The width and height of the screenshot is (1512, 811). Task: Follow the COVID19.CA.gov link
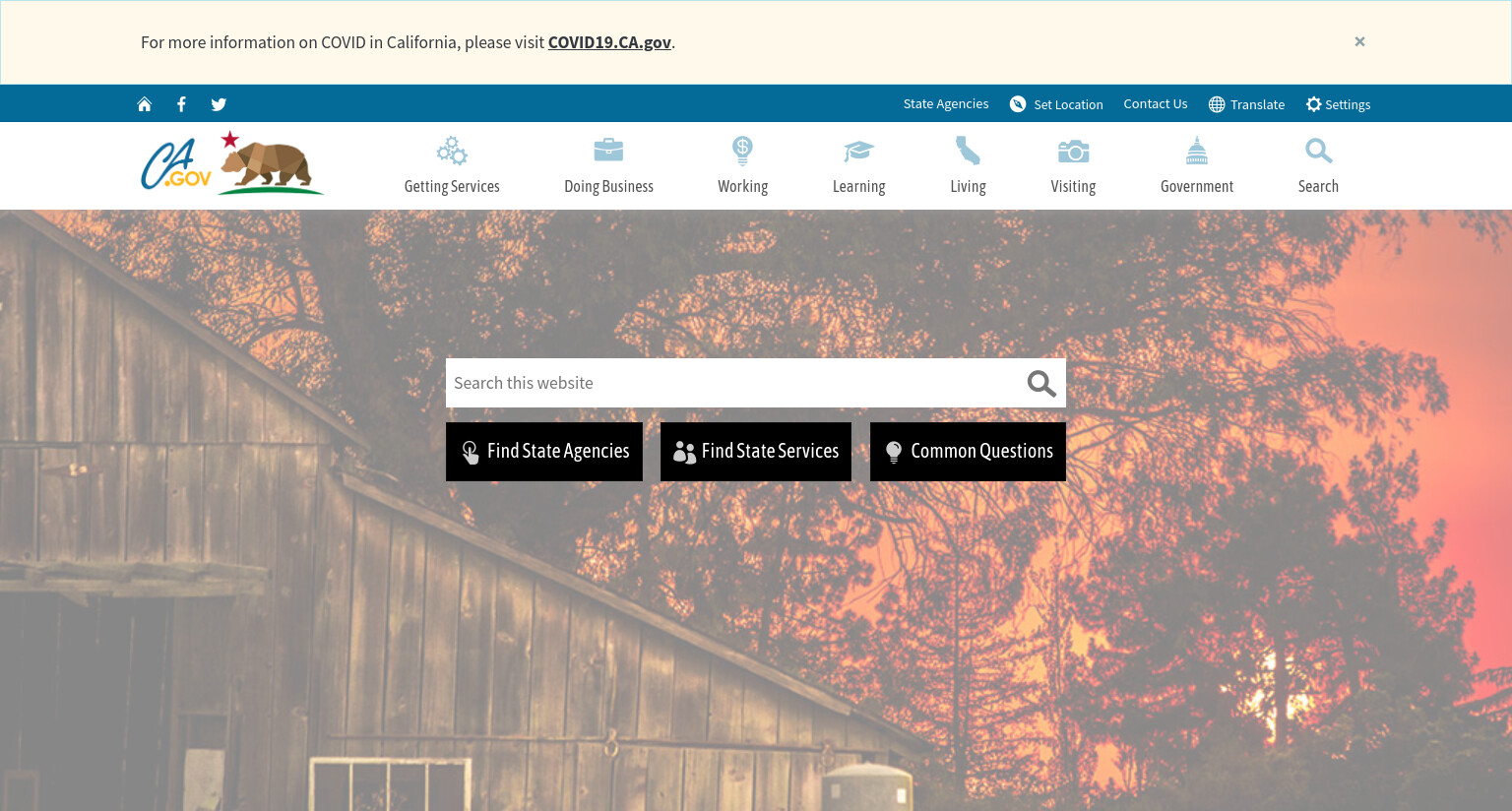point(609,42)
